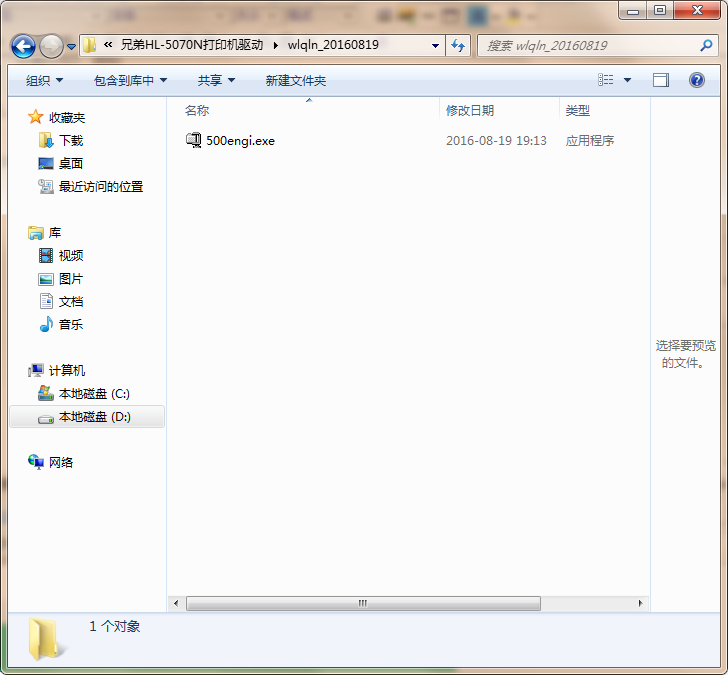The image size is (728, 675).
Task: Click the left scroll arrow of file list
Action: point(176,603)
